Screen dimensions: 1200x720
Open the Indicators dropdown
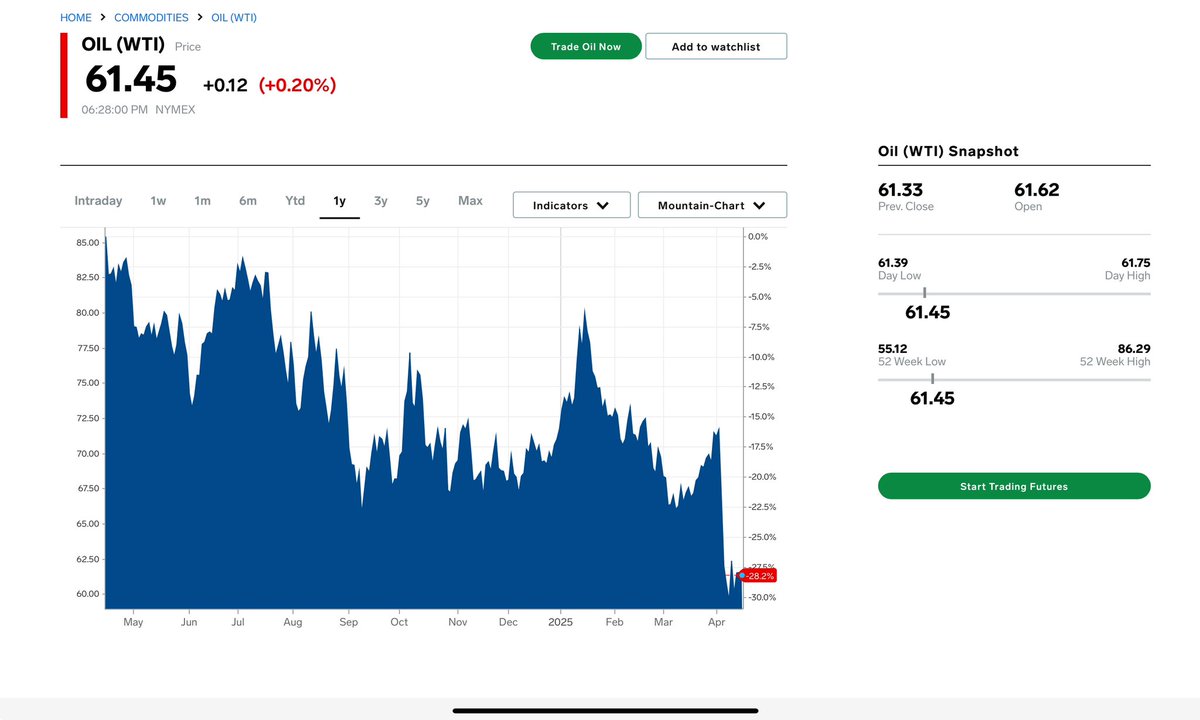(x=571, y=205)
